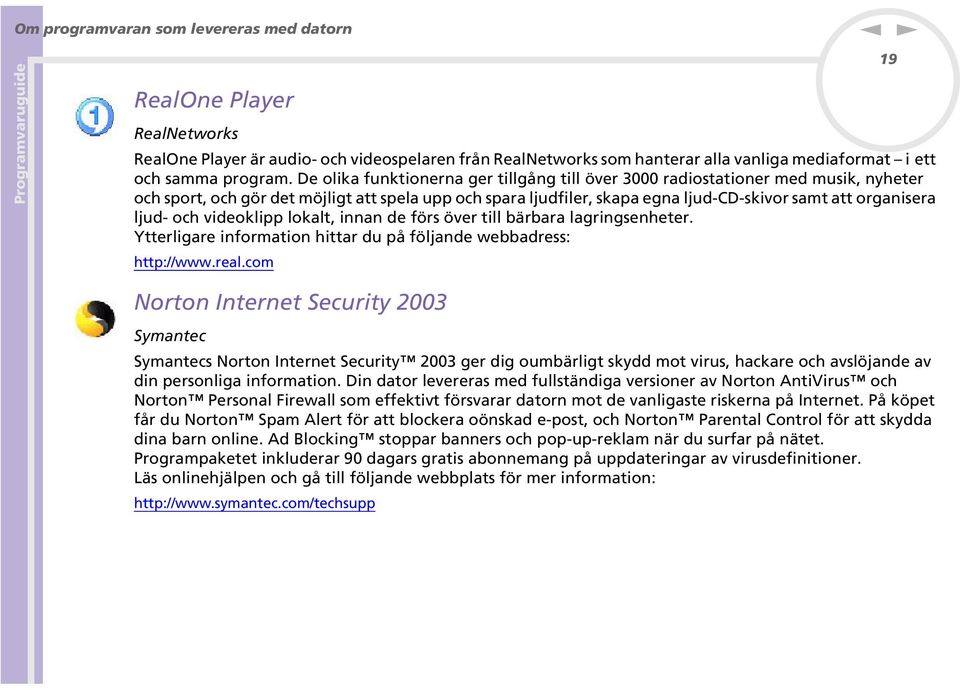Image resolution: width=960 pixels, height=690 pixels.
Task: Go to the next page arrow
Action: 907,29
